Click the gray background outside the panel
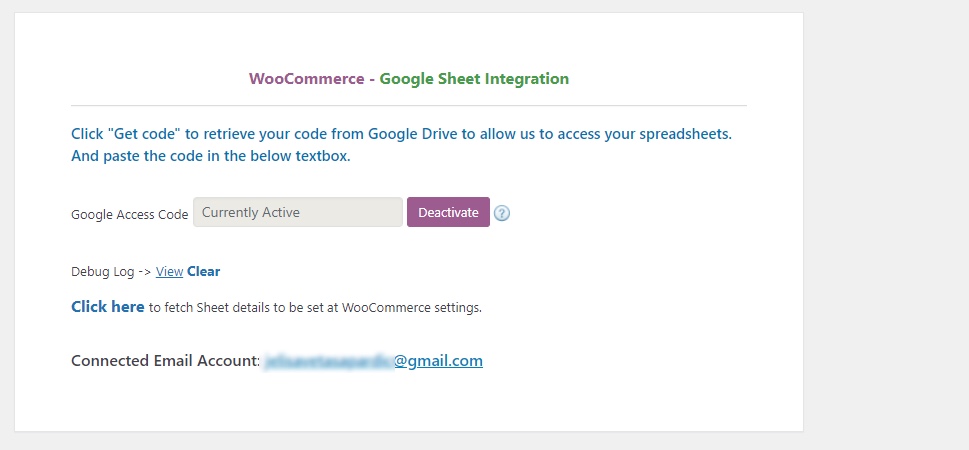The width and height of the screenshot is (969, 450). click(886, 225)
